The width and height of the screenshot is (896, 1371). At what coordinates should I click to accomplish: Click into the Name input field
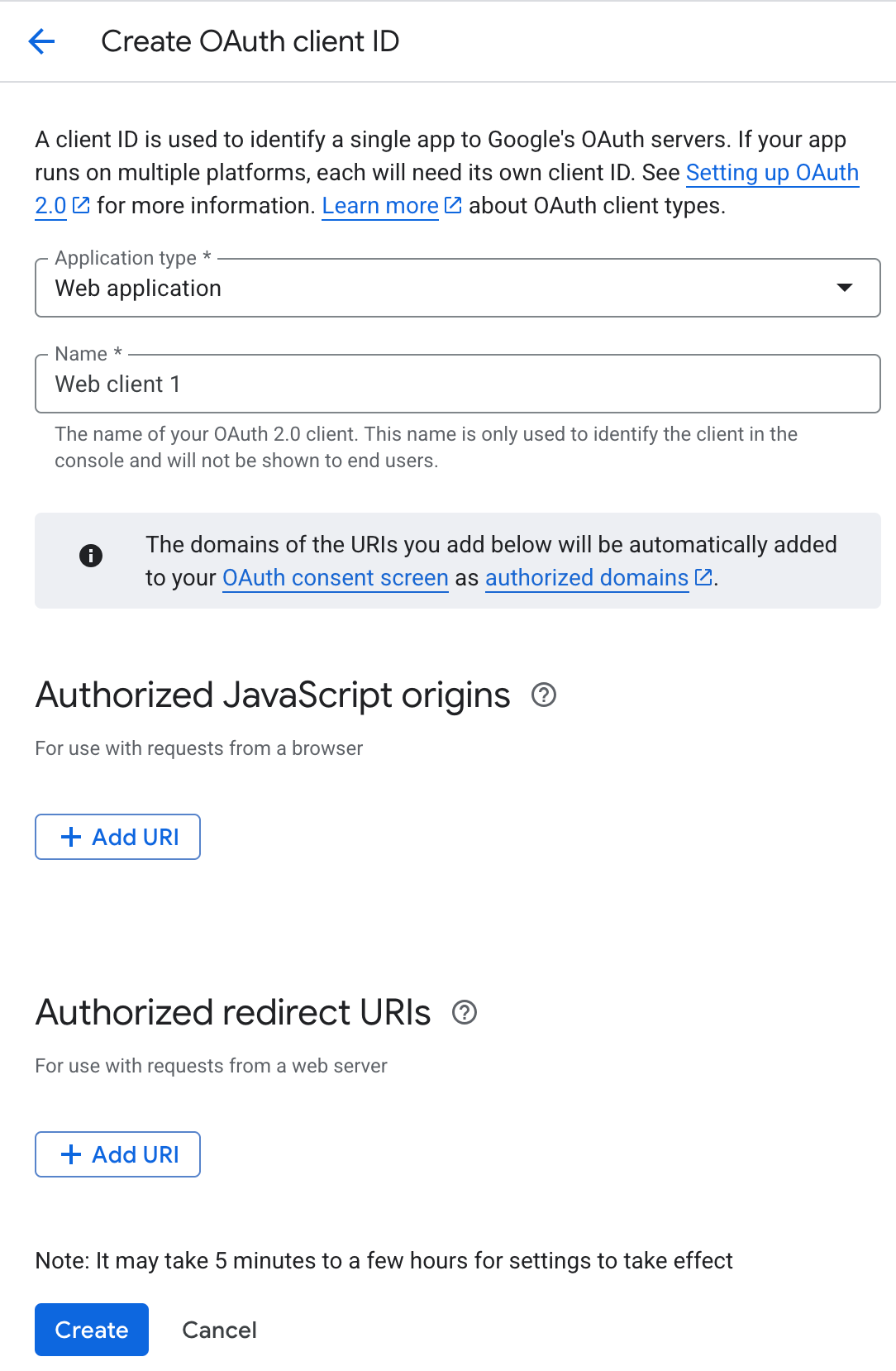[x=457, y=384]
